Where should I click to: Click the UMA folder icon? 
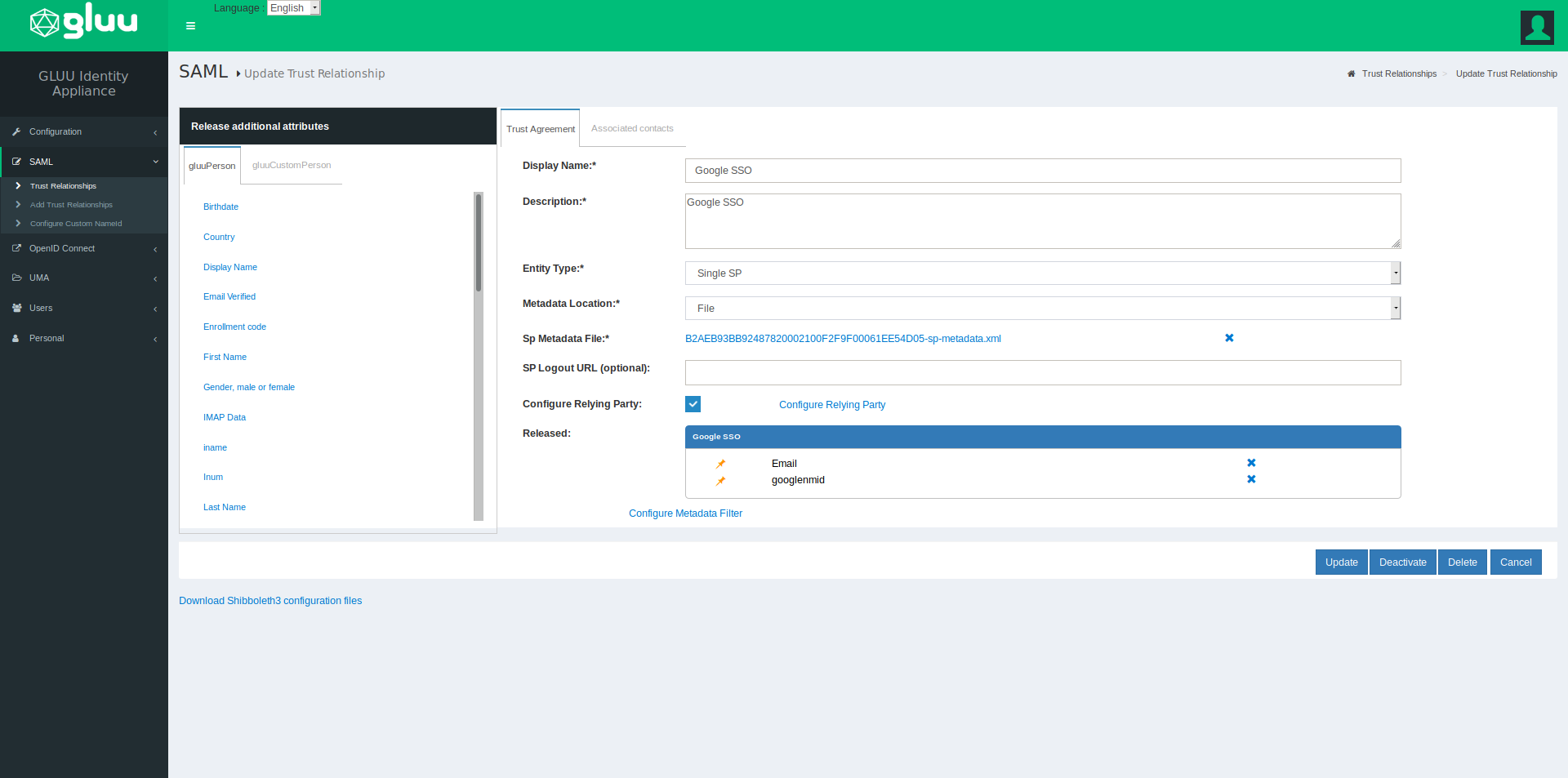[16, 278]
